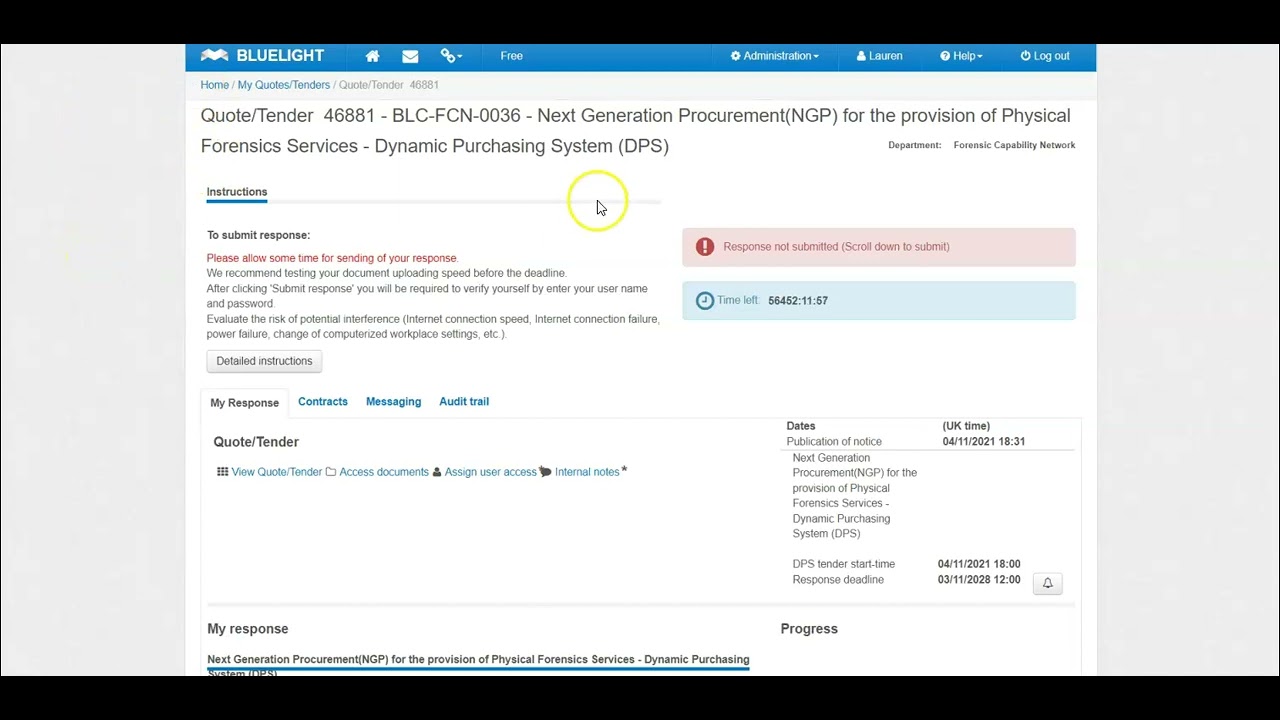This screenshot has width=1280, height=720.
Task: Switch to the Contracts tab
Action: coord(323,402)
